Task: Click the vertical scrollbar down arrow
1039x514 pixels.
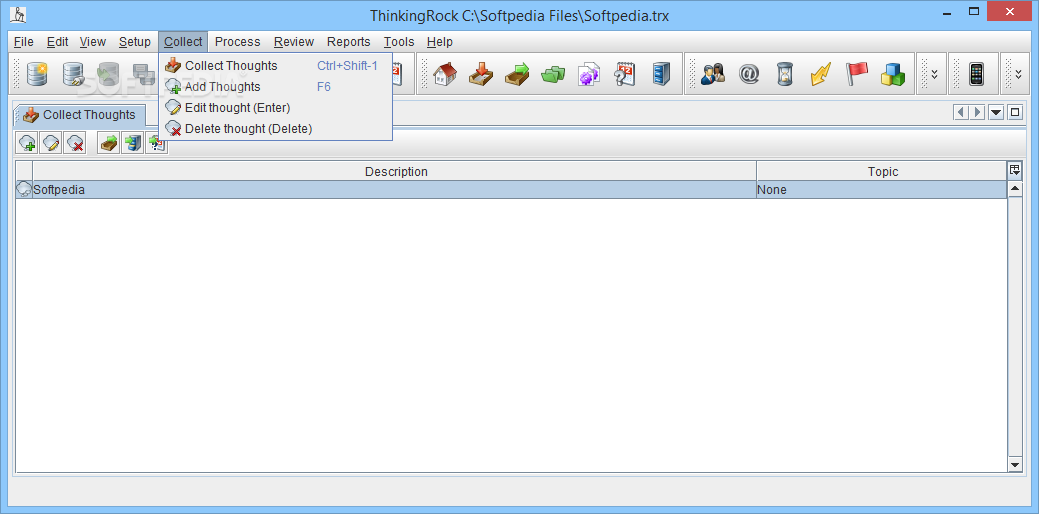Action: (1014, 464)
